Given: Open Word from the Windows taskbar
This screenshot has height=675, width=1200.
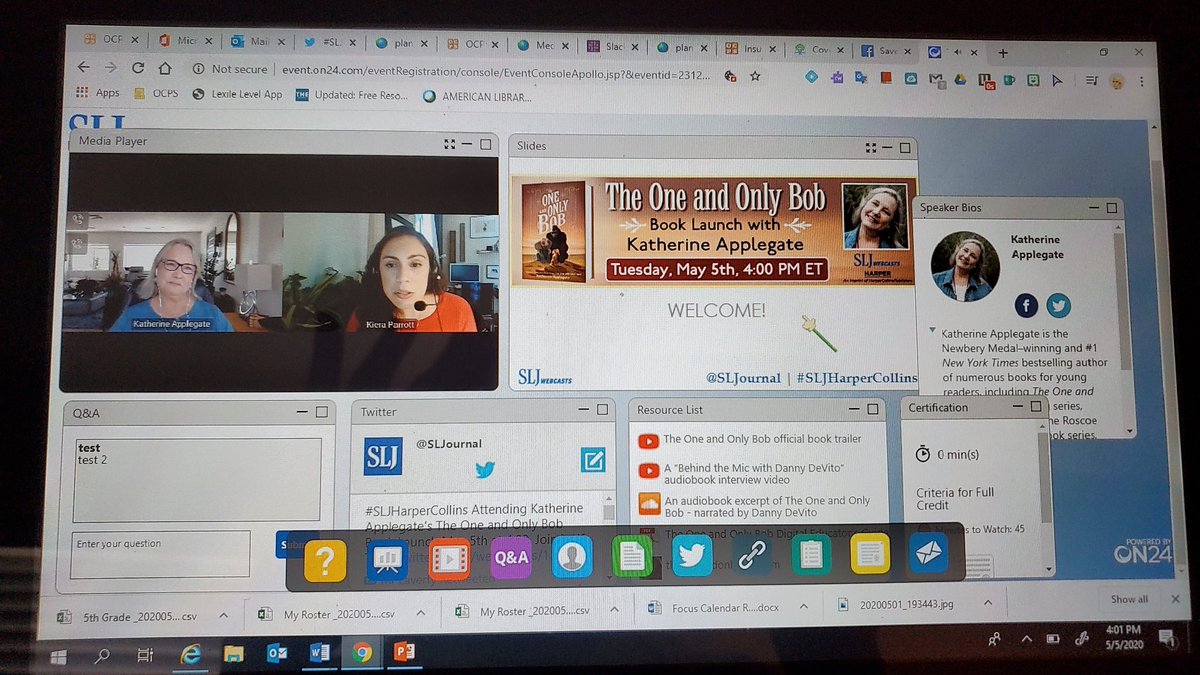Looking at the screenshot, I should click(x=319, y=653).
